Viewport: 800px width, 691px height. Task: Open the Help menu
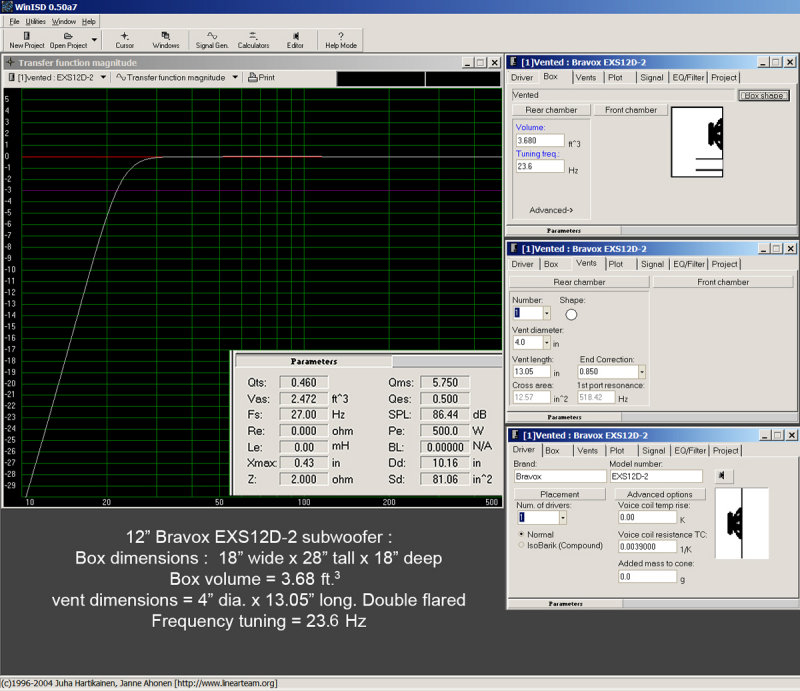[89, 21]
